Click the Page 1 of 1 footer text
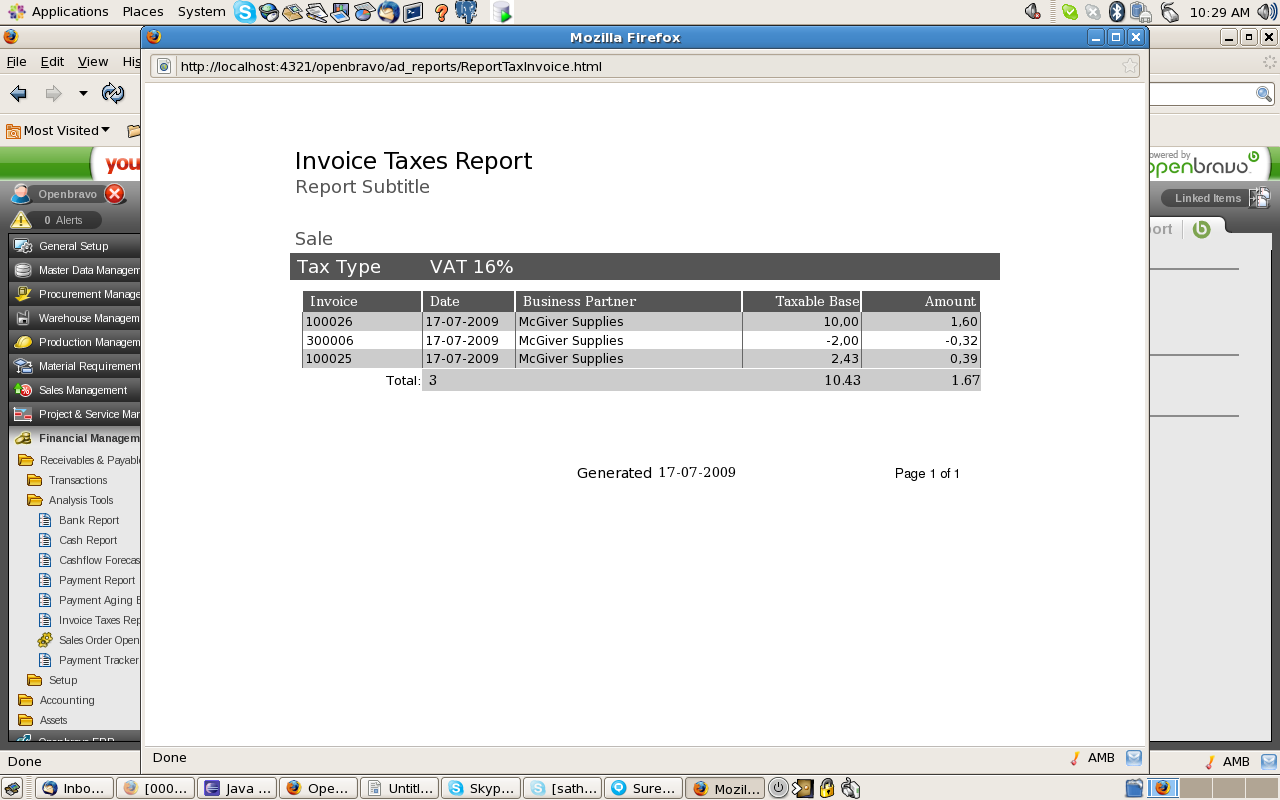Image resolution: width=1280 pixels, height=800 pixels. click(927, 474)
